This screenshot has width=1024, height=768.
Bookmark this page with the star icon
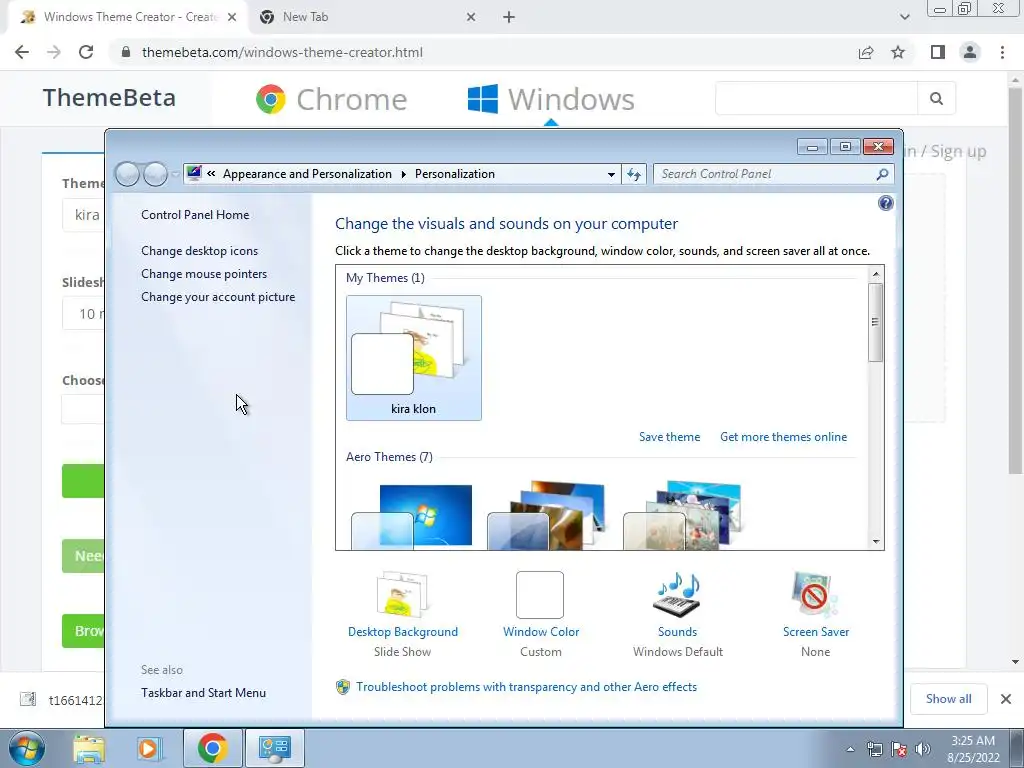898,52
